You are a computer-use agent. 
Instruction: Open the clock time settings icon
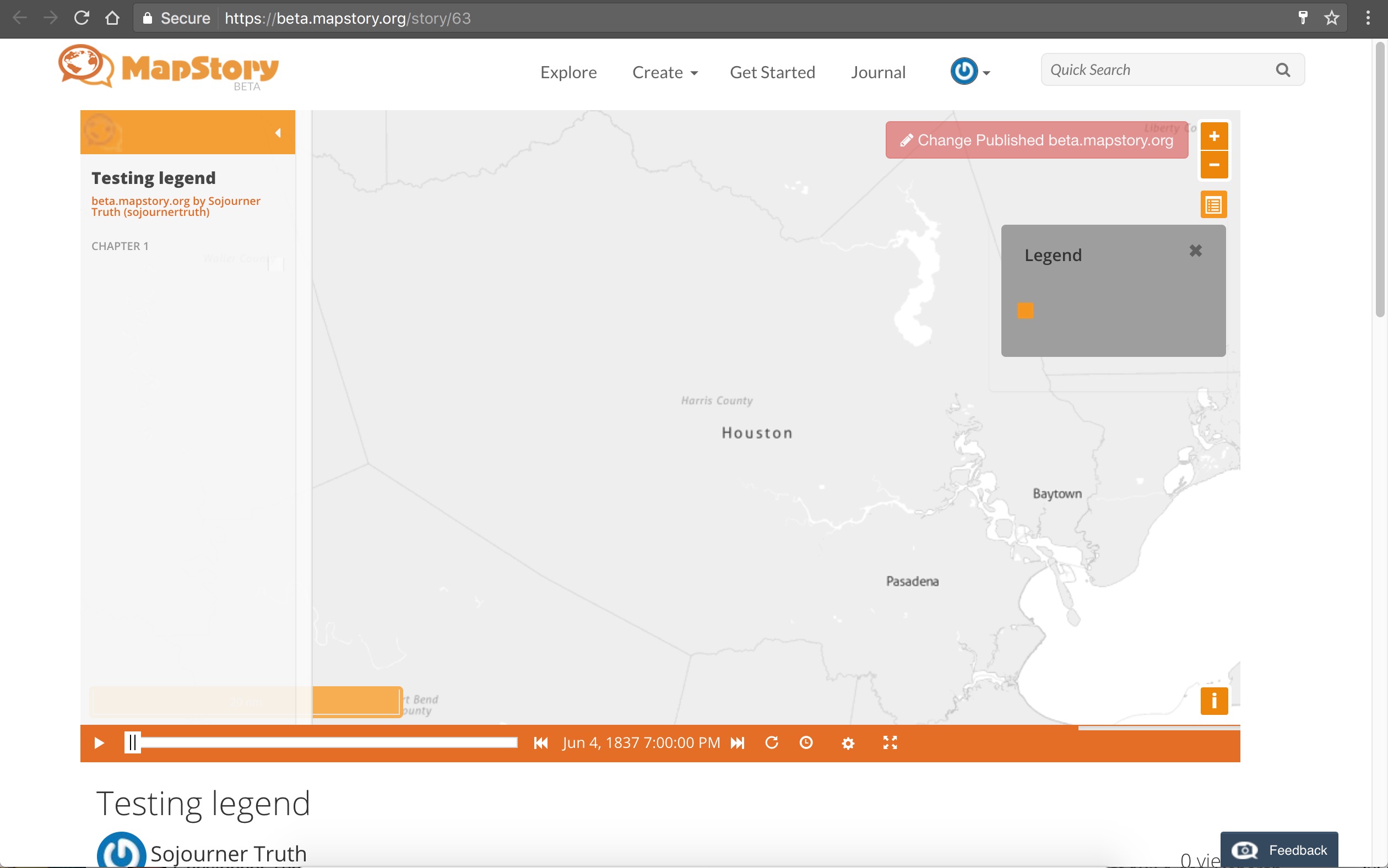806,742
